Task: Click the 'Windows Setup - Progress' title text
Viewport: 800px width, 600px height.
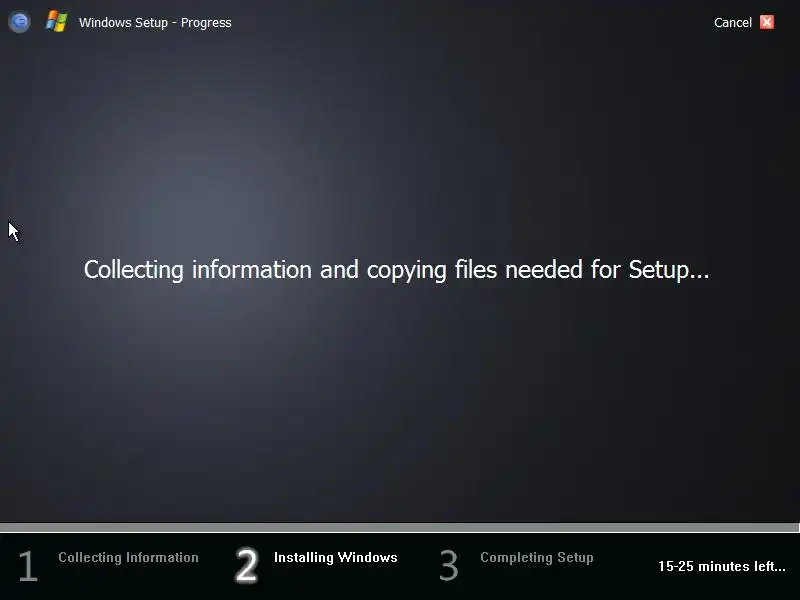Action: click(155, 22)
